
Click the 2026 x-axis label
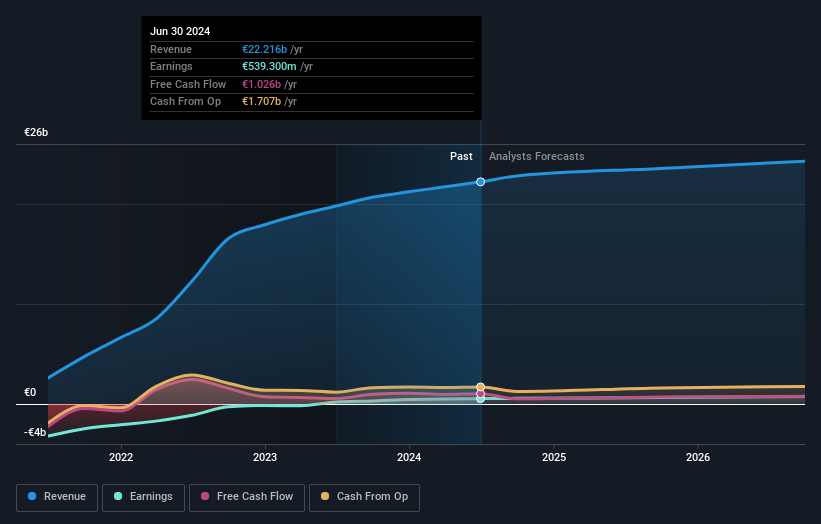(x=698, y=457)
